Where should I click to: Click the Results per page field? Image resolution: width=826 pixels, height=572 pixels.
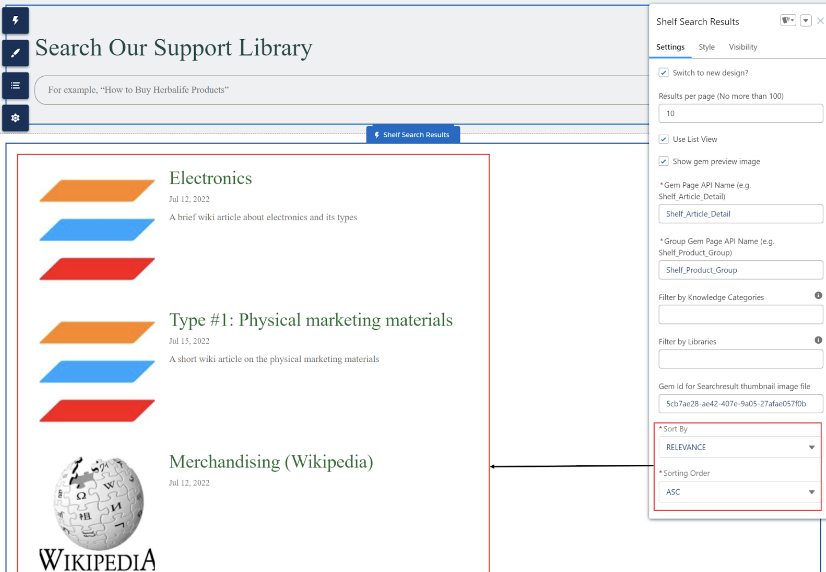[x=740, y=113]
